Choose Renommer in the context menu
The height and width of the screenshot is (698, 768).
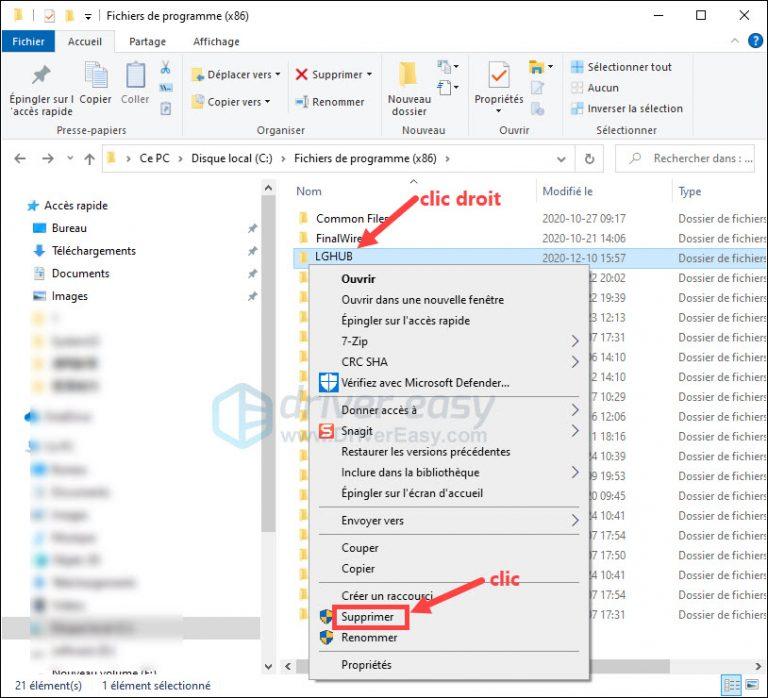point(369,637)
